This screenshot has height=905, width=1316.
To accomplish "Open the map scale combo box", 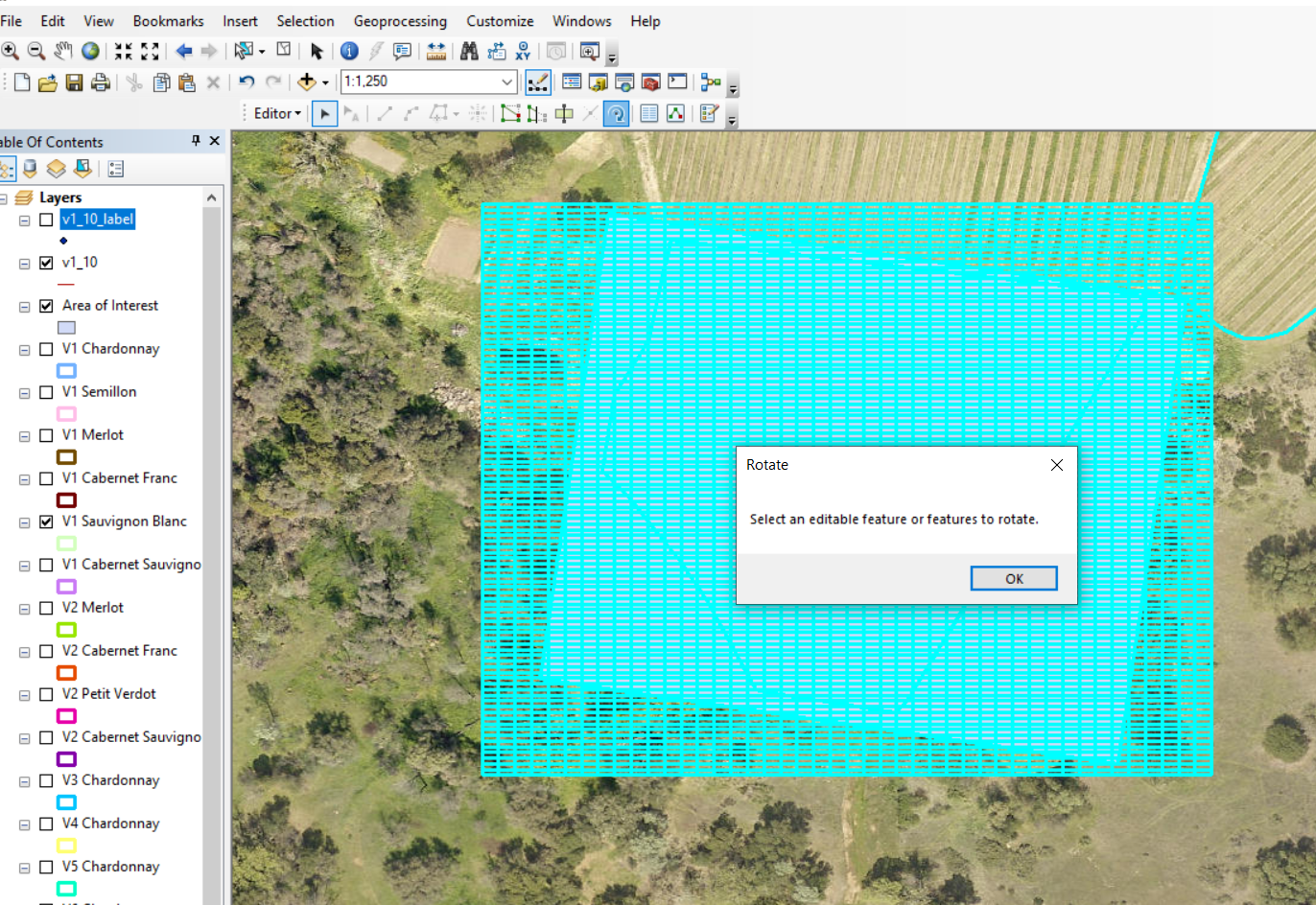I will click(x=506, y=81).
